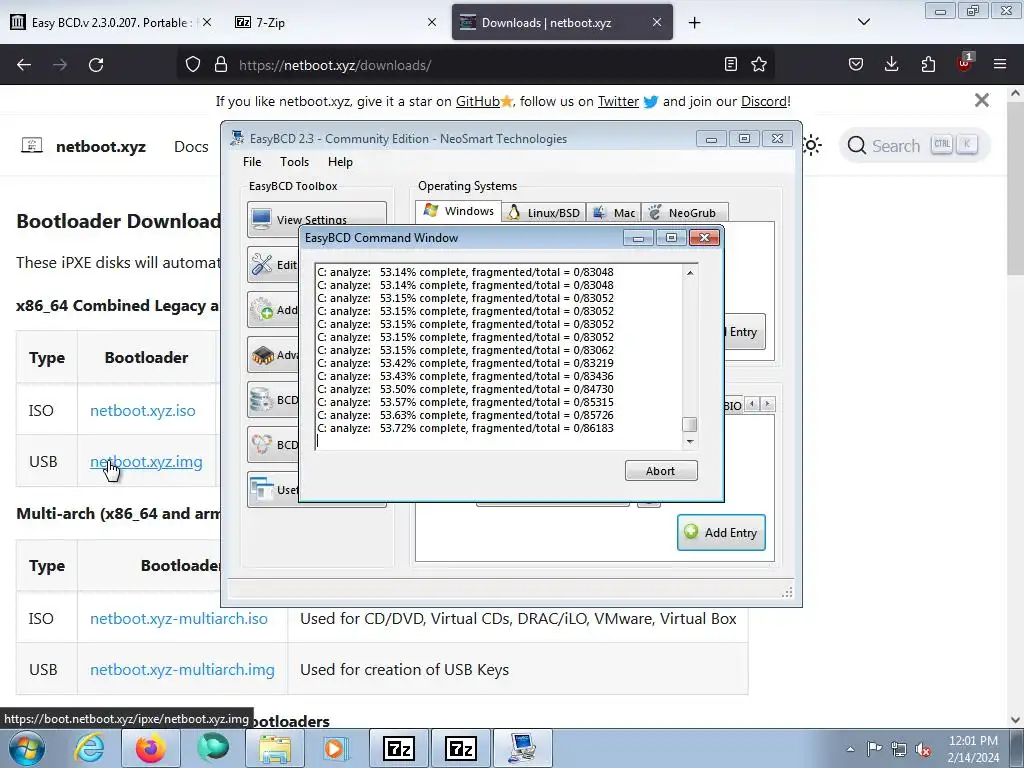Click the BCD Deployment icon
The height and width of the screenshot is (768, 1024).
[x=262, y=445]
